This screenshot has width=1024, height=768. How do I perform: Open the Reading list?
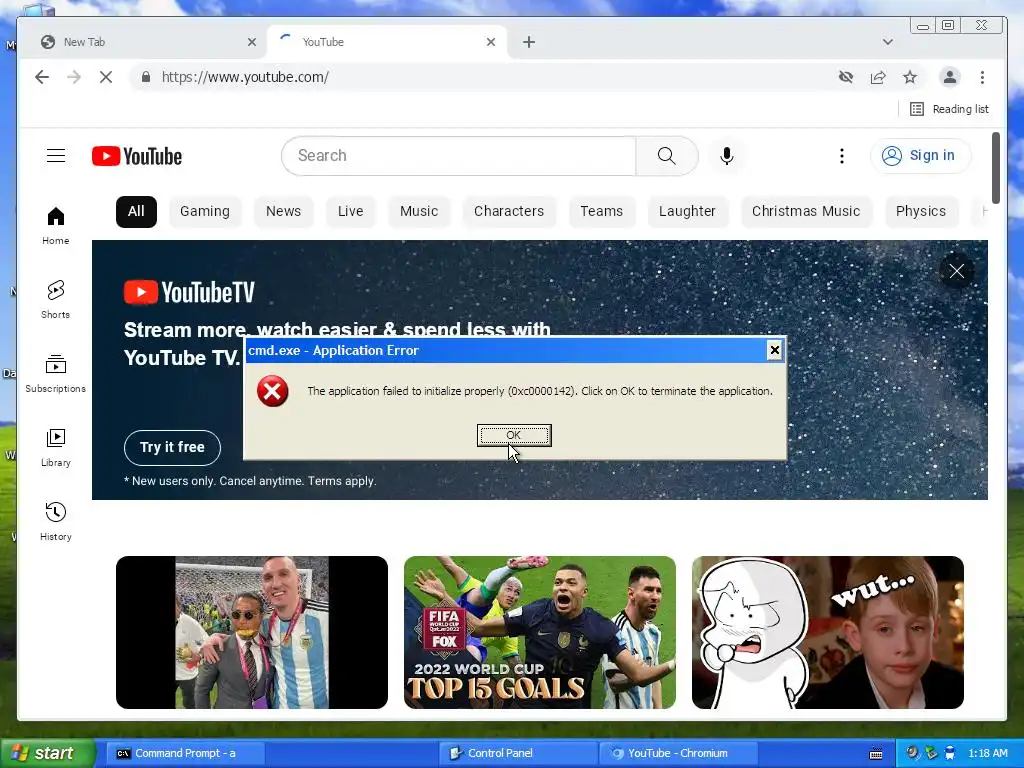(x=950, y=109)
